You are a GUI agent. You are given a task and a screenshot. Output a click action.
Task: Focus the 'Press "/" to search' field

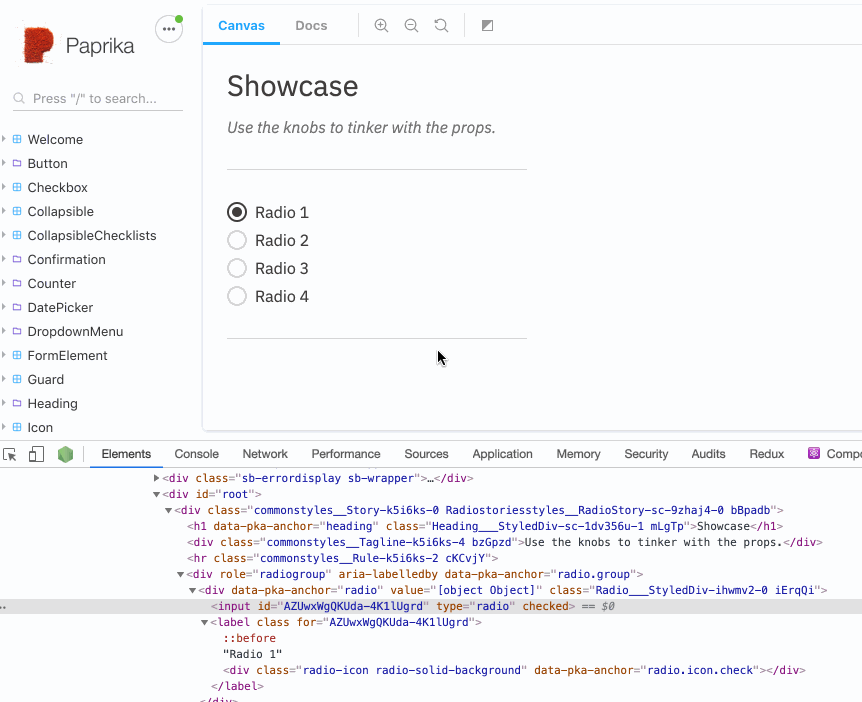point(98,98)
